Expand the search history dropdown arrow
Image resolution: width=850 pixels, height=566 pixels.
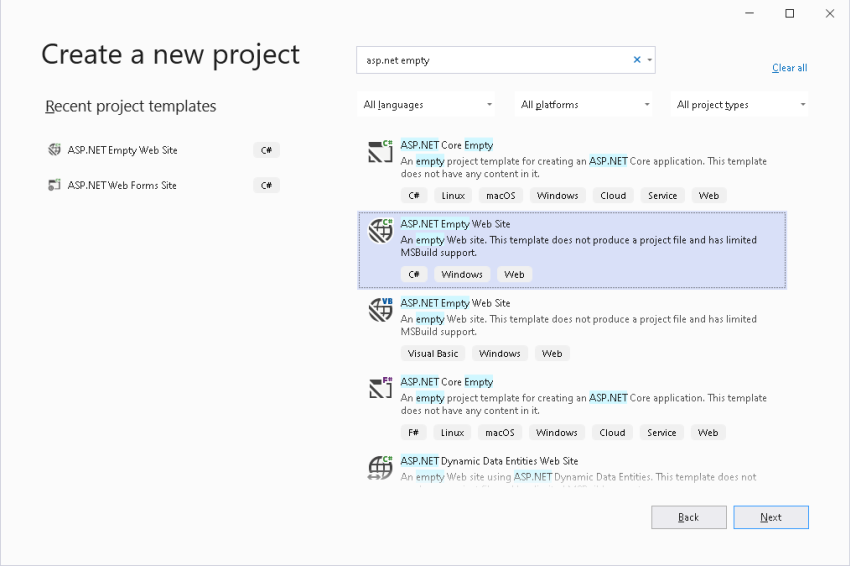click(x=649, y=60)
